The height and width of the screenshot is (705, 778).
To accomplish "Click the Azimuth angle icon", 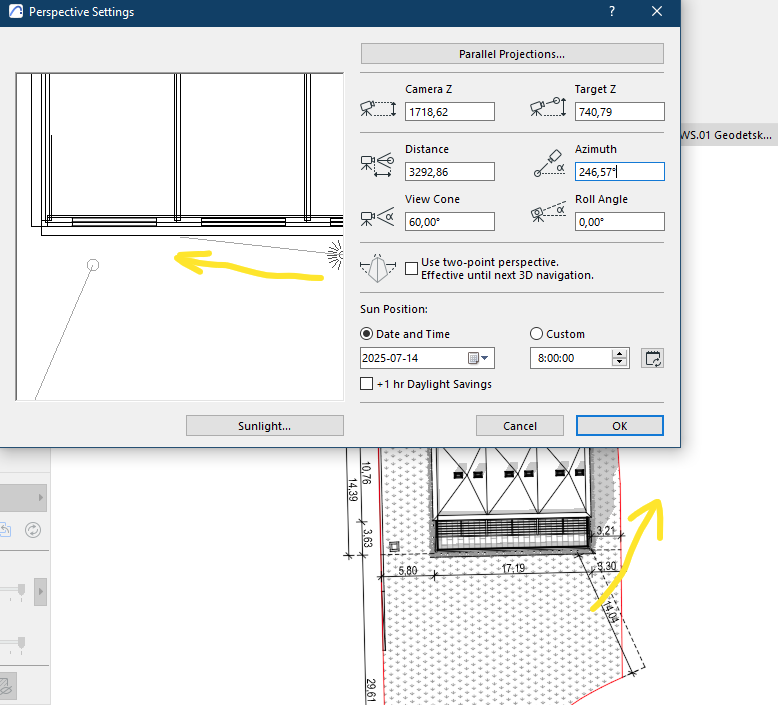I will click(x=549, y=163).
